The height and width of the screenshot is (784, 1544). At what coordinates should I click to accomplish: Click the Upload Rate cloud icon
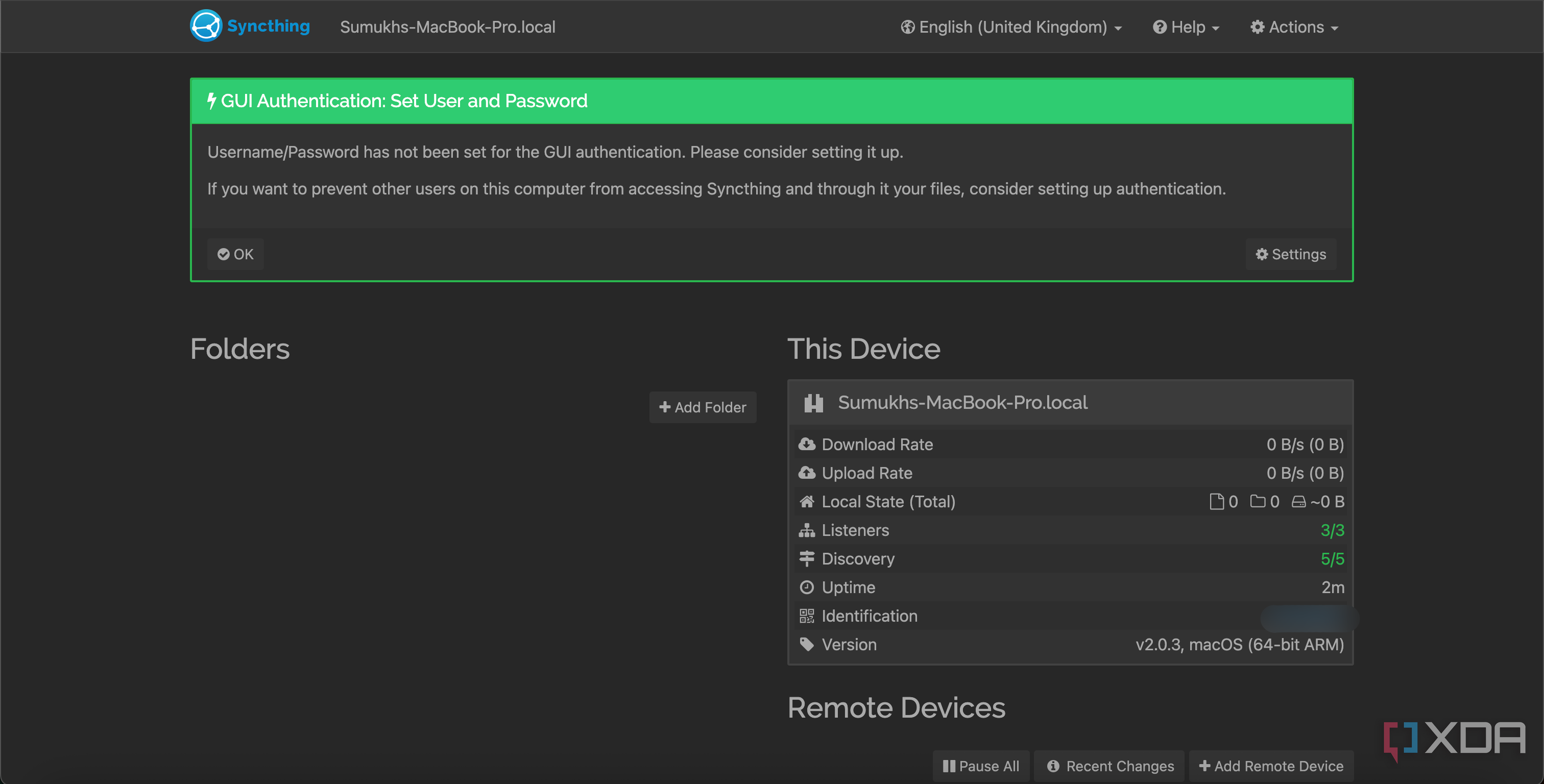point(807,473)
